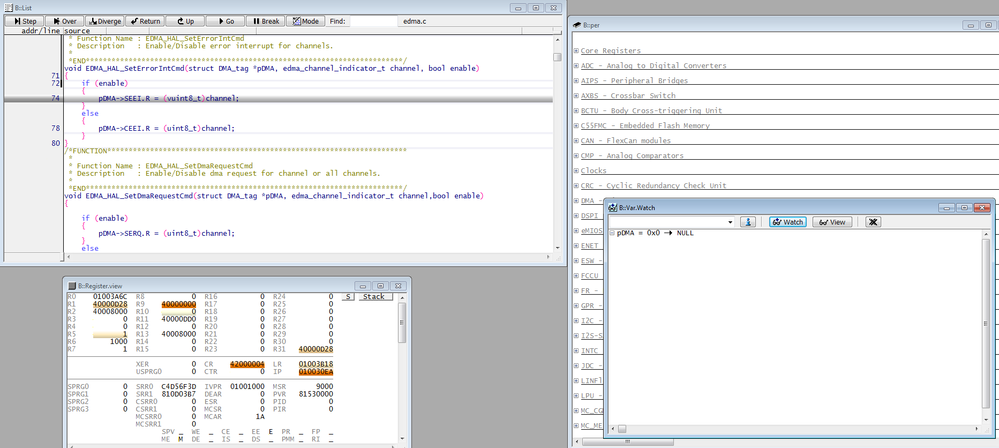Start execution with the Go button
Viewport: 999px width, 448px height.
pyautogui.click(x=224, y=21)
